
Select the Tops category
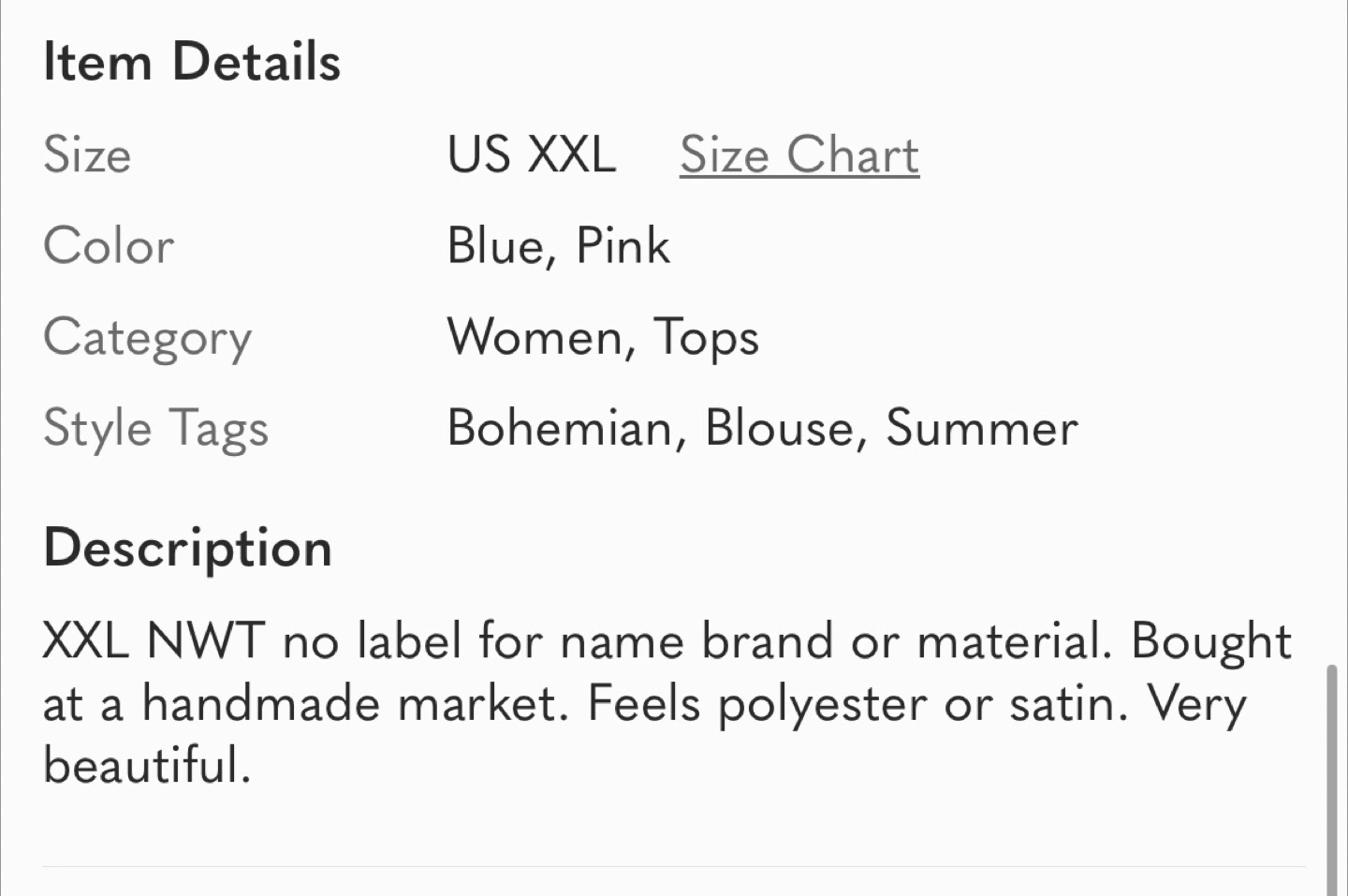706,337
